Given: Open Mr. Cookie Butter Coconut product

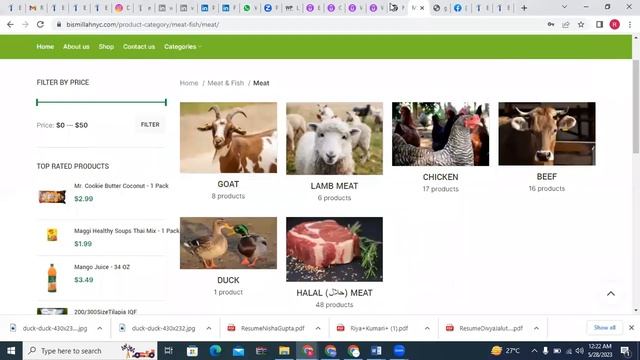Looking at the screenshot, I should click(x=121, y=186).
